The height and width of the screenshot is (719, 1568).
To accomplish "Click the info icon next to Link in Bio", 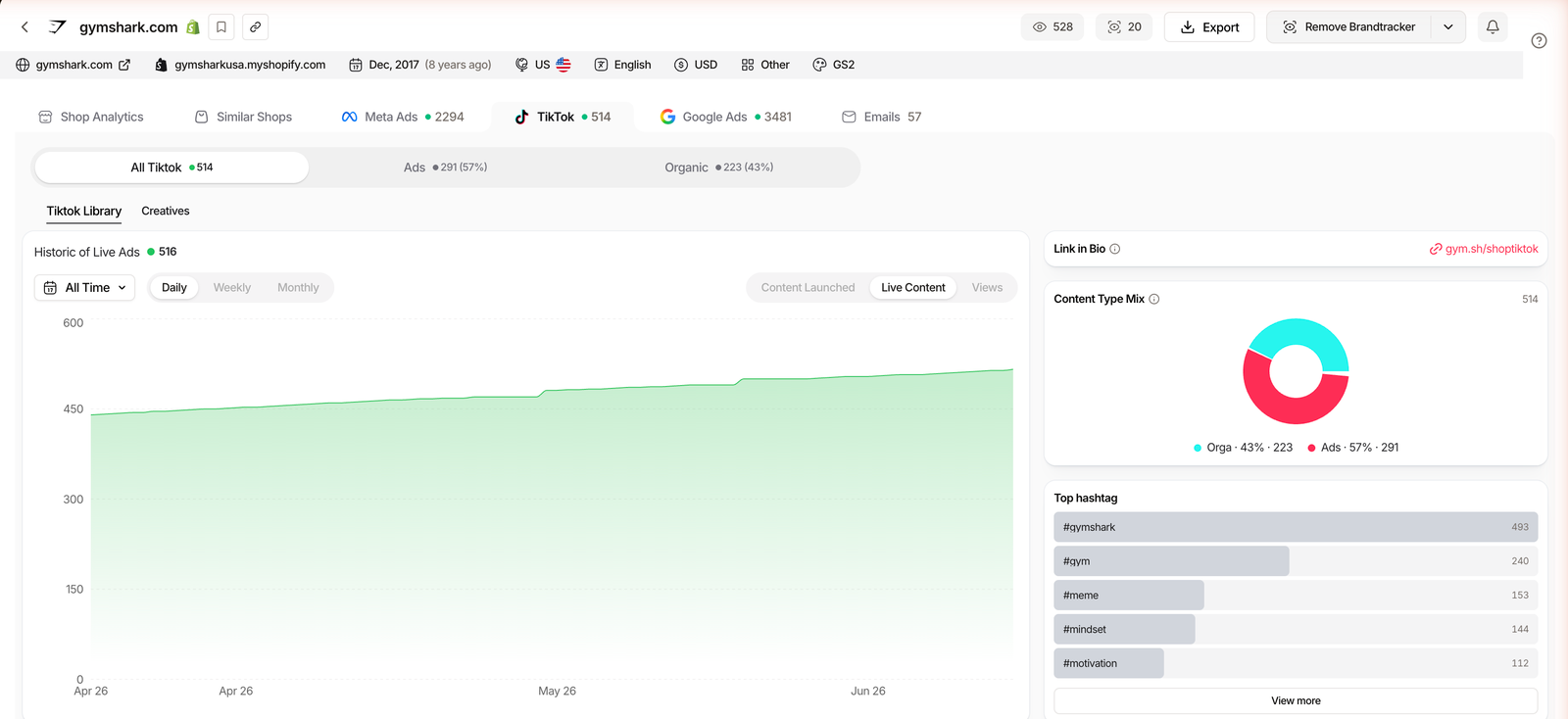I will click(x=1115, y=249).
